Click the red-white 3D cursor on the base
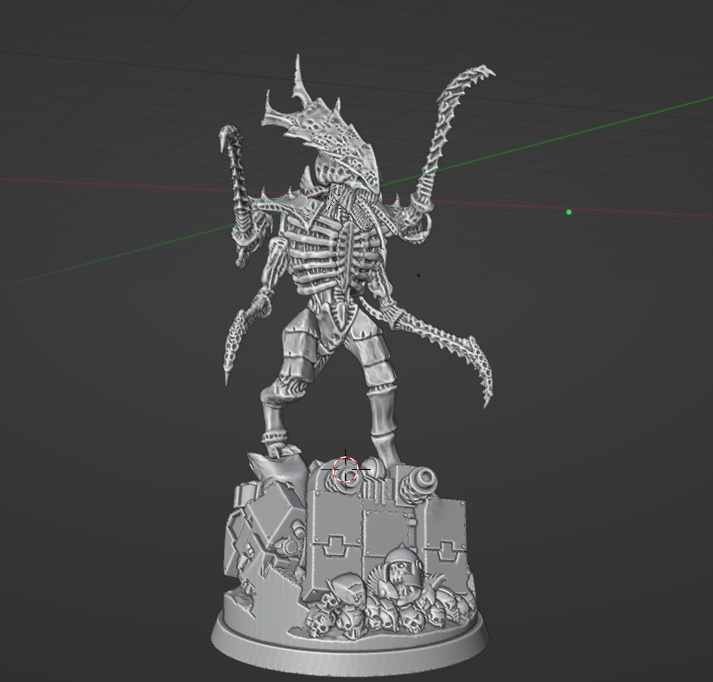This screenshot has width=713, height=682. click(x=346, y=469)
